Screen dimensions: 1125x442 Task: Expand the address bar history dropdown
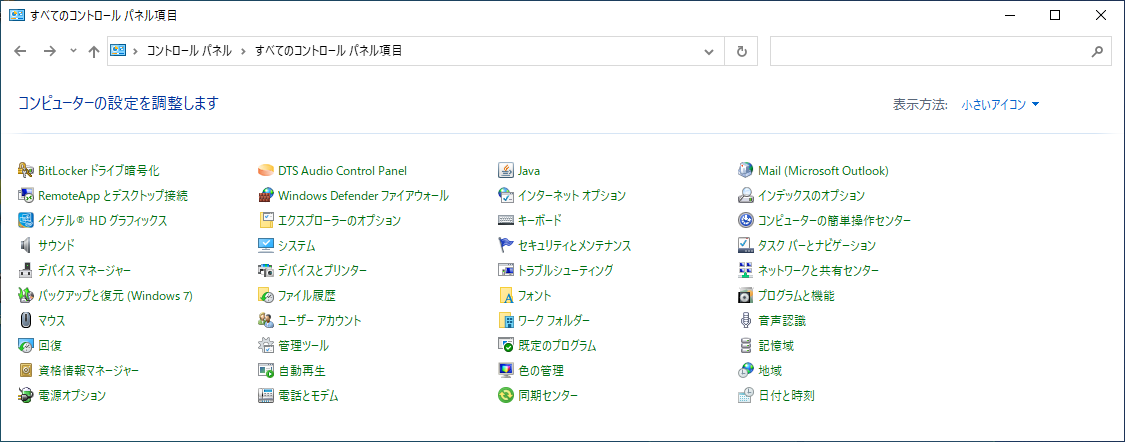709,52
